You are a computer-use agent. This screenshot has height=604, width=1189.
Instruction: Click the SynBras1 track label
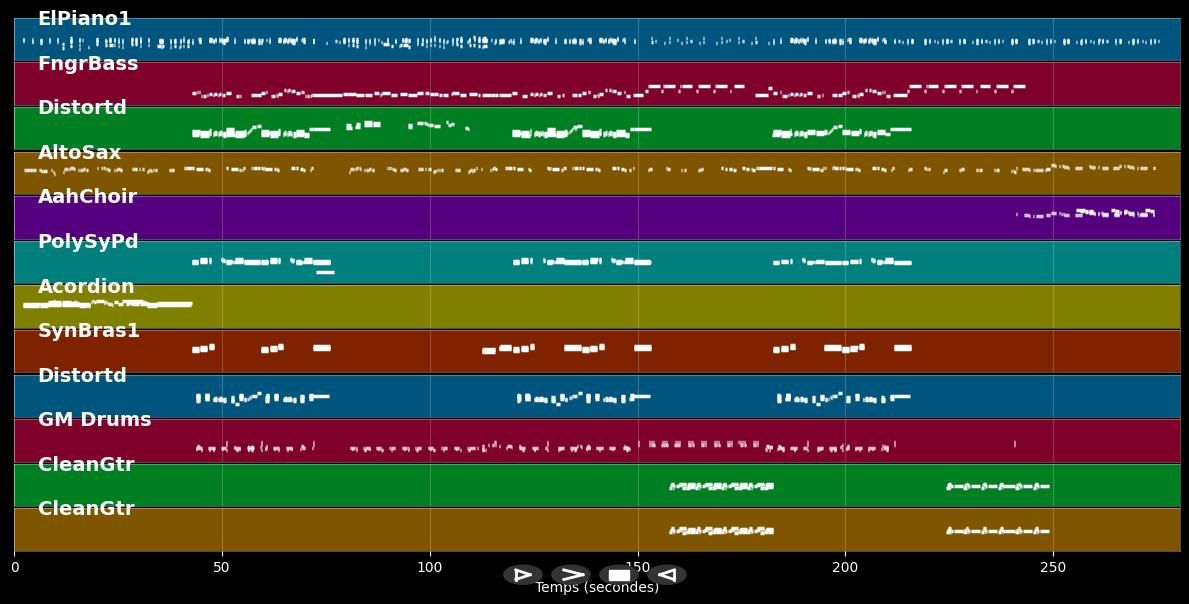89,331
